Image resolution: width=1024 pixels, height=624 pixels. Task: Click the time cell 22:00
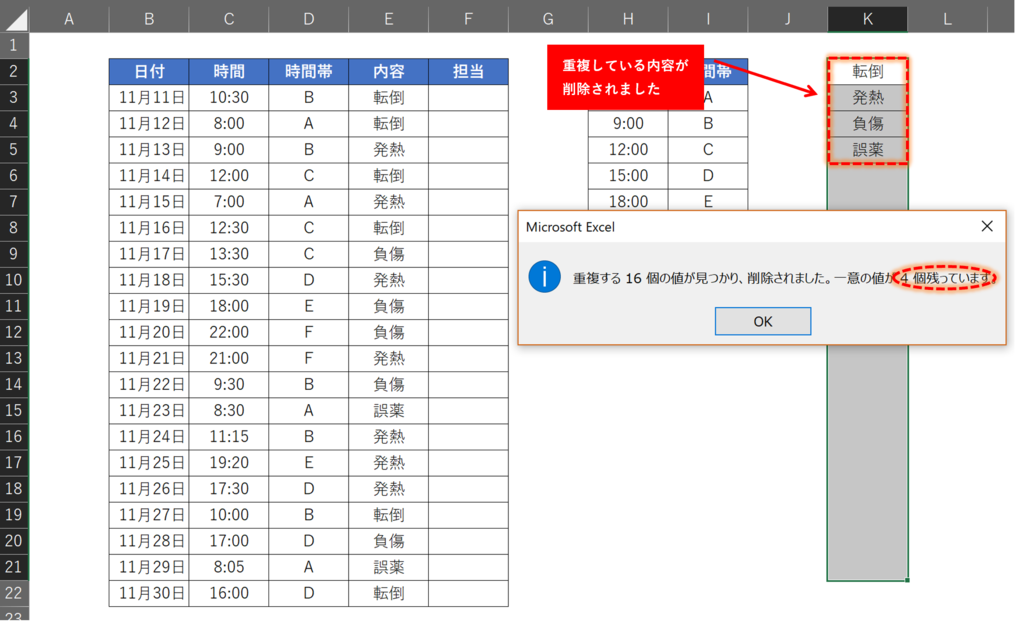tap(229, 333)
